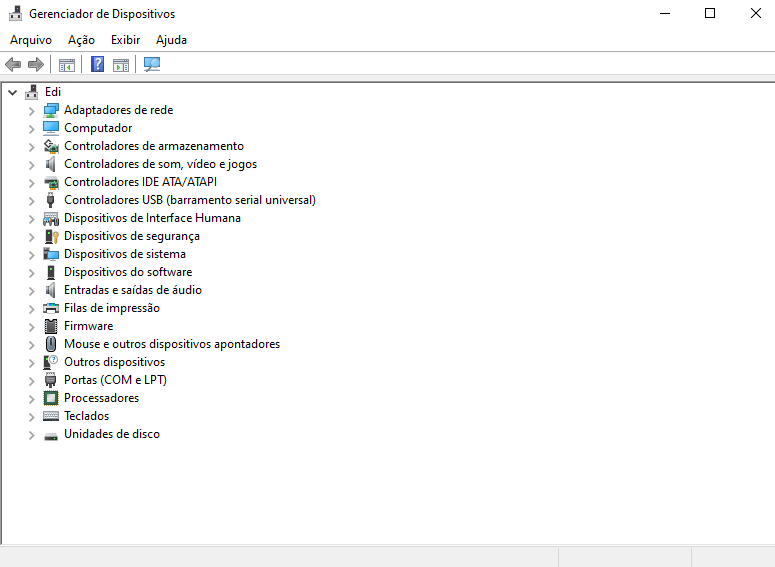Click the Back arrow toolbar icon
Viewport: 775px width, 567px height.
point(13,64)
